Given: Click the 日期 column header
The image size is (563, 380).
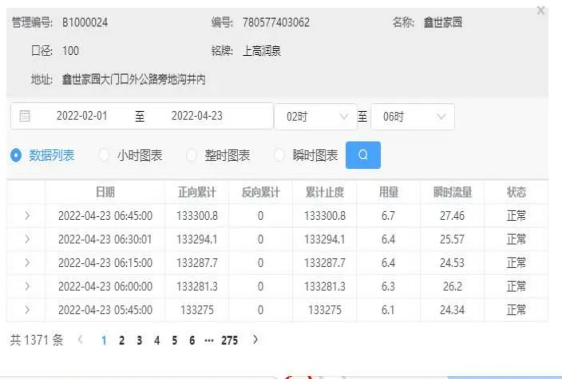Looking at the screenshot, I should click(105, 192).
